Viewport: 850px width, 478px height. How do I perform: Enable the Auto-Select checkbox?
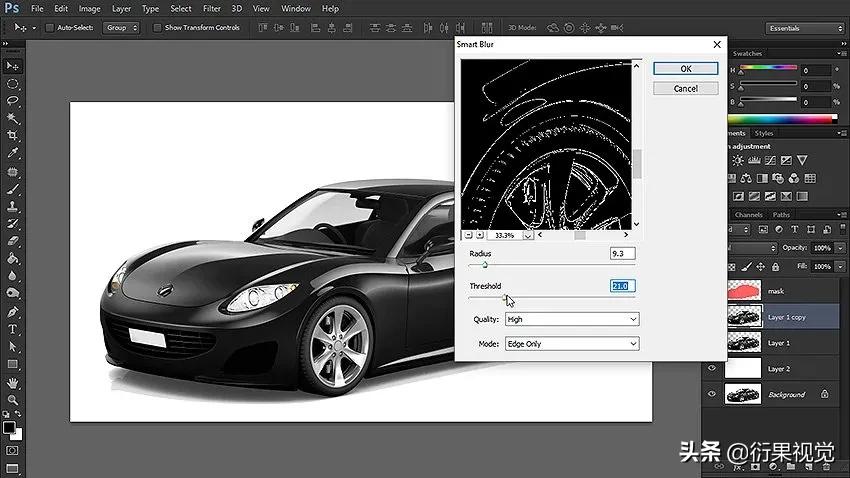click(x=49, y=27)
